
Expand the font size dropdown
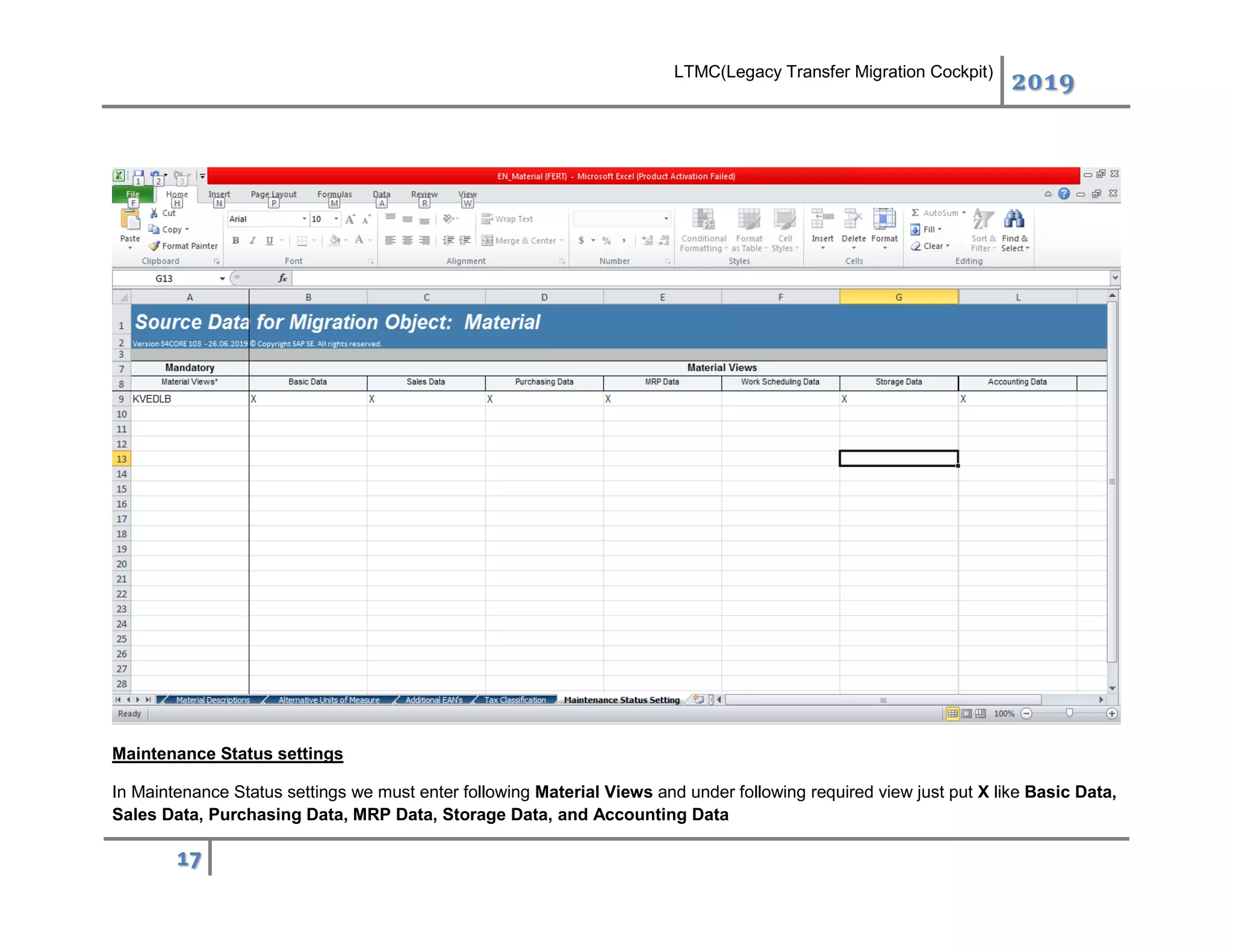tap(336, 219)
